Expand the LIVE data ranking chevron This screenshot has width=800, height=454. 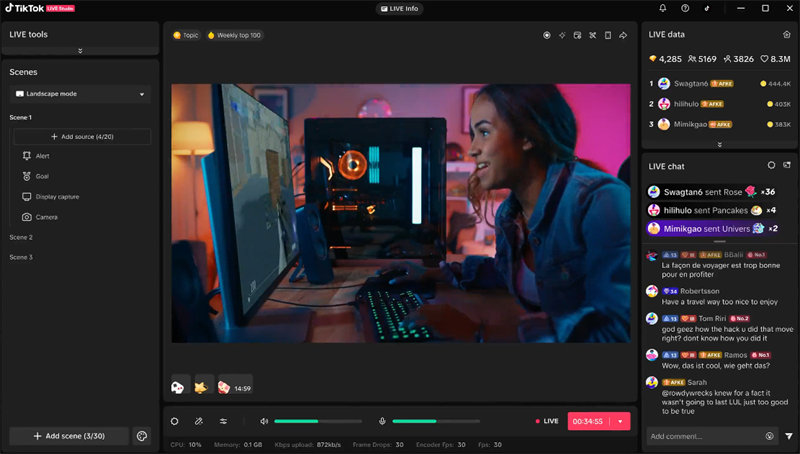(719, 145)
